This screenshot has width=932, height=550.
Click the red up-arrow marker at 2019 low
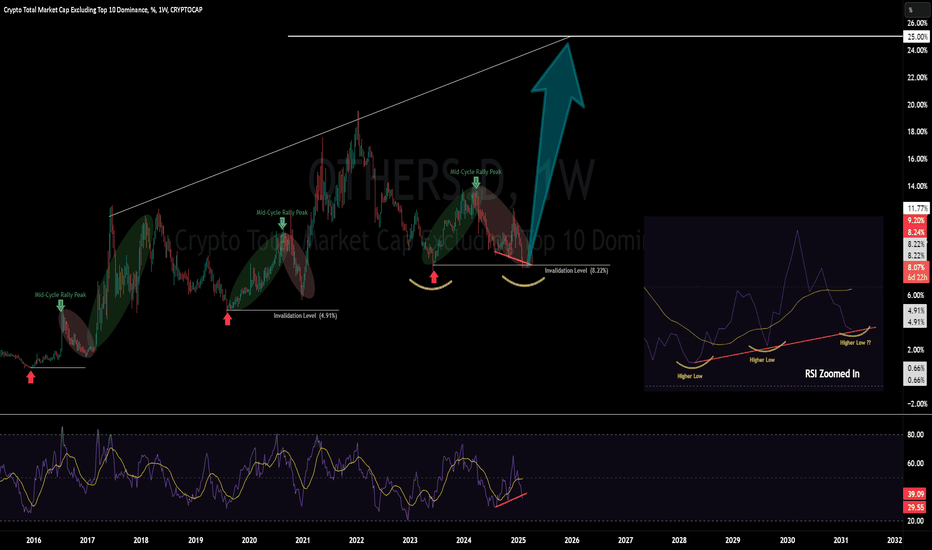point(228,319)
